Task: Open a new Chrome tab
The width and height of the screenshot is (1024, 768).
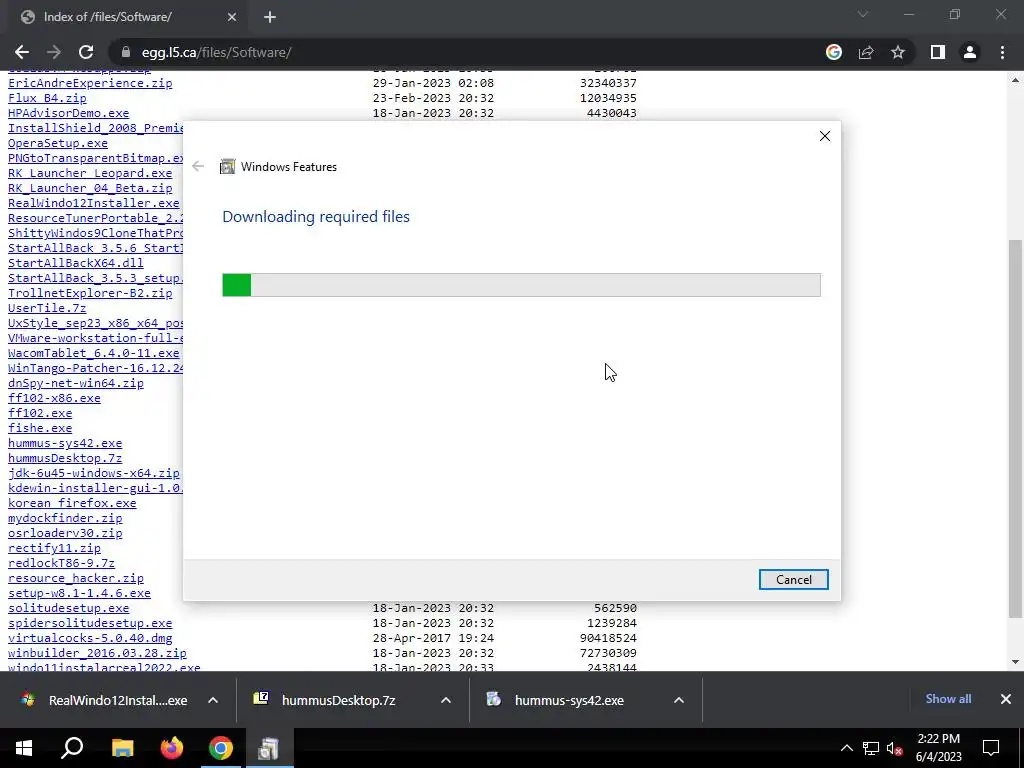Action: [x=270, y=17]
